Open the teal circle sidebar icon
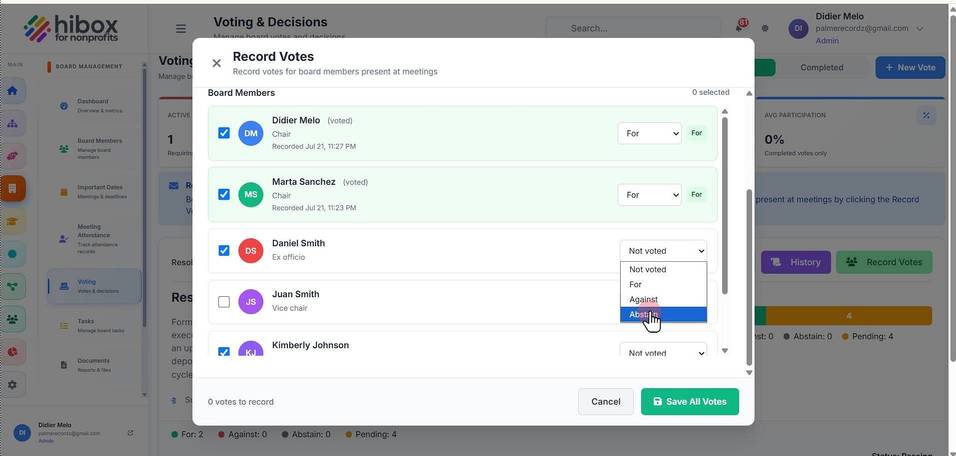956x456 pixels. pyautogui.click(x=13, y=254)
